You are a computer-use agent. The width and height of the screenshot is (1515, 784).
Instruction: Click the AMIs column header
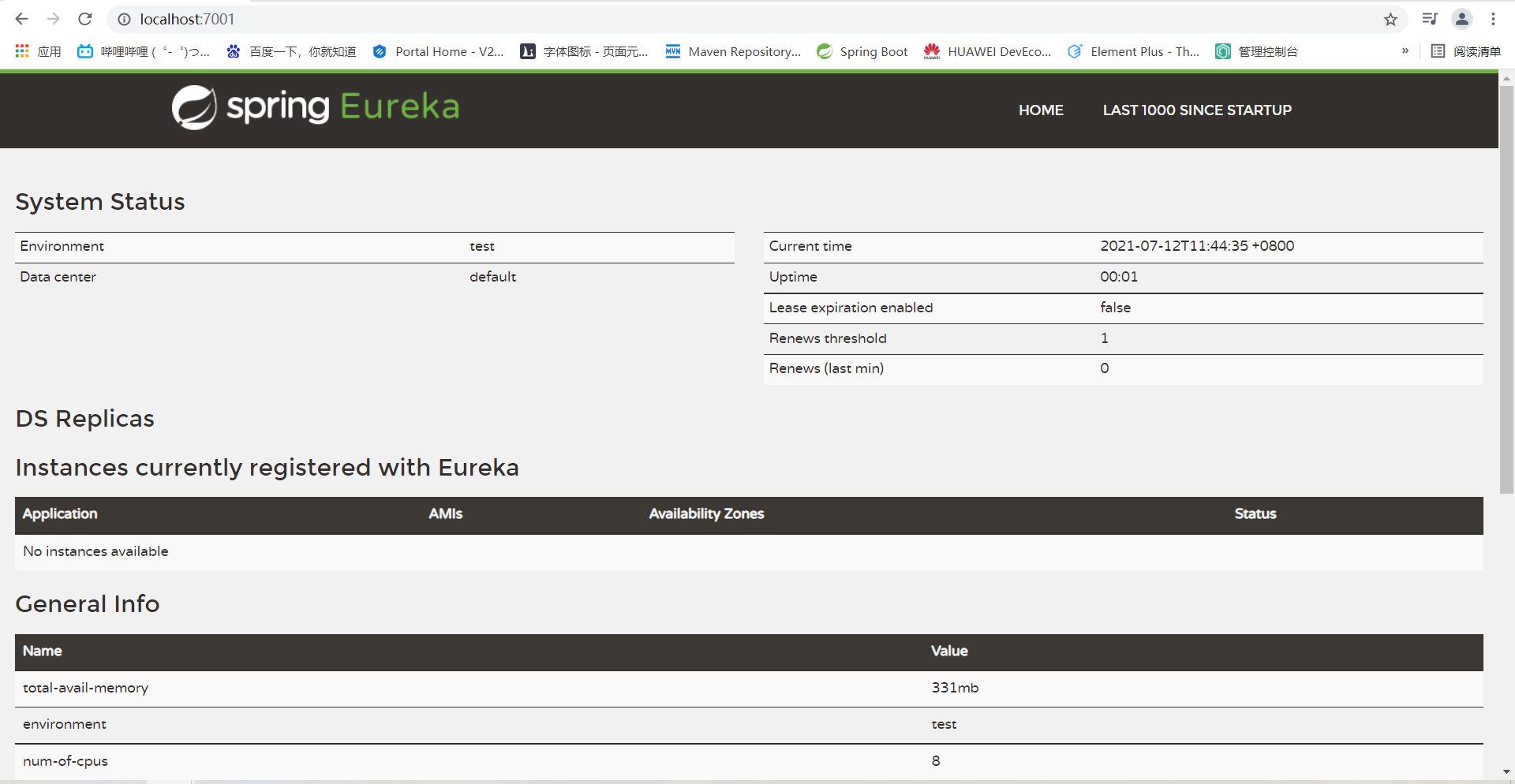(446, 513)
